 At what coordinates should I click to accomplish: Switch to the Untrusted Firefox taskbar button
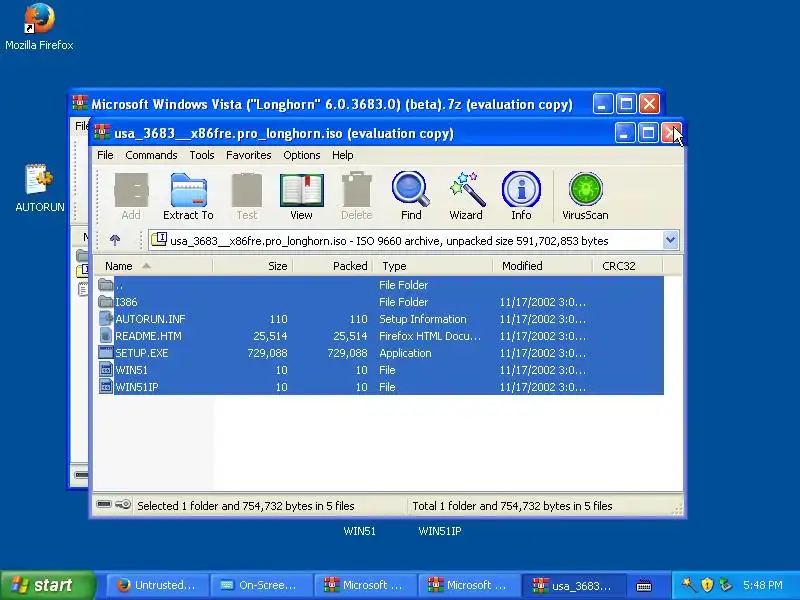click(157, 585)
